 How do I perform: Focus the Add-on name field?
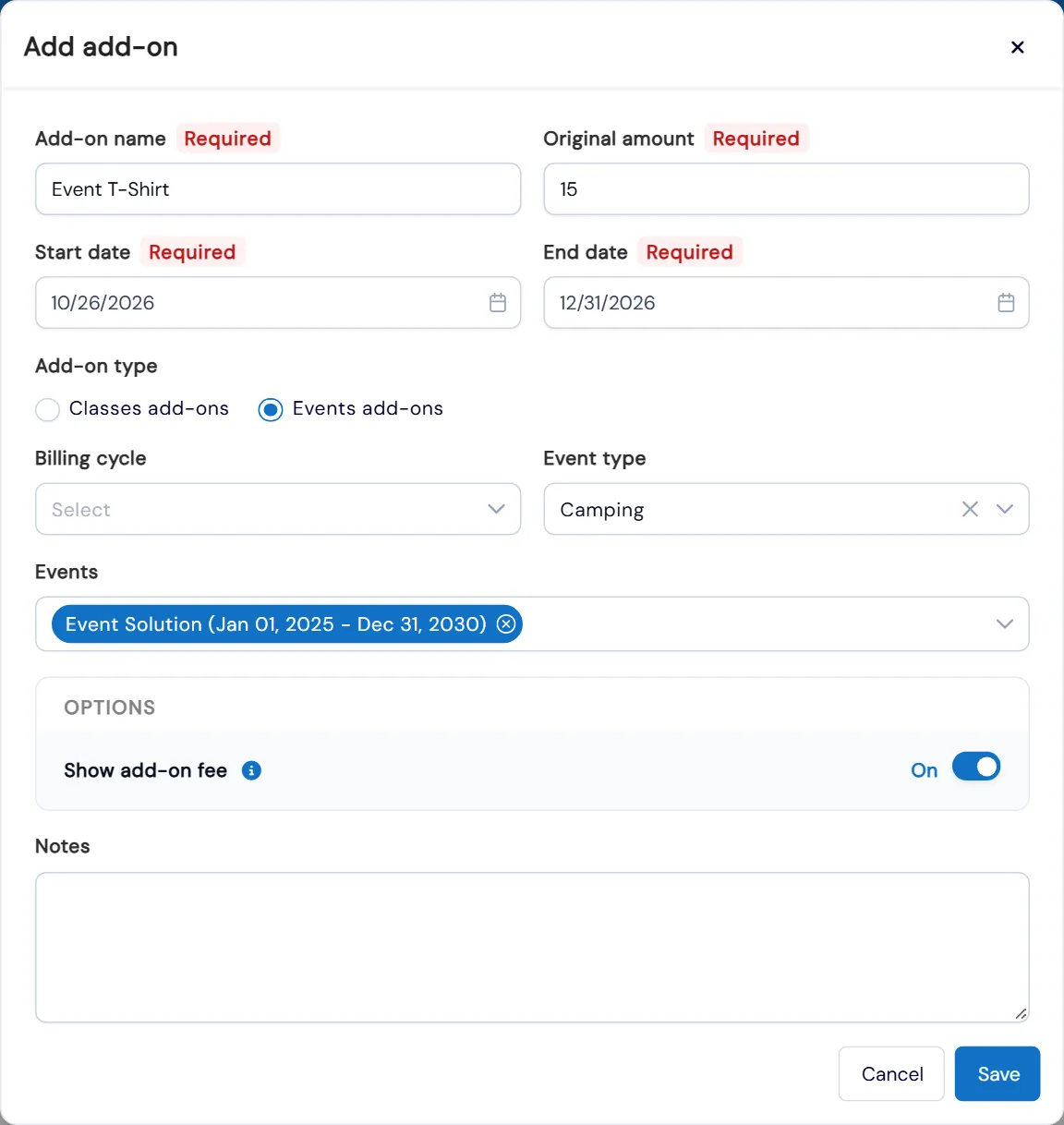pos(278,189)
